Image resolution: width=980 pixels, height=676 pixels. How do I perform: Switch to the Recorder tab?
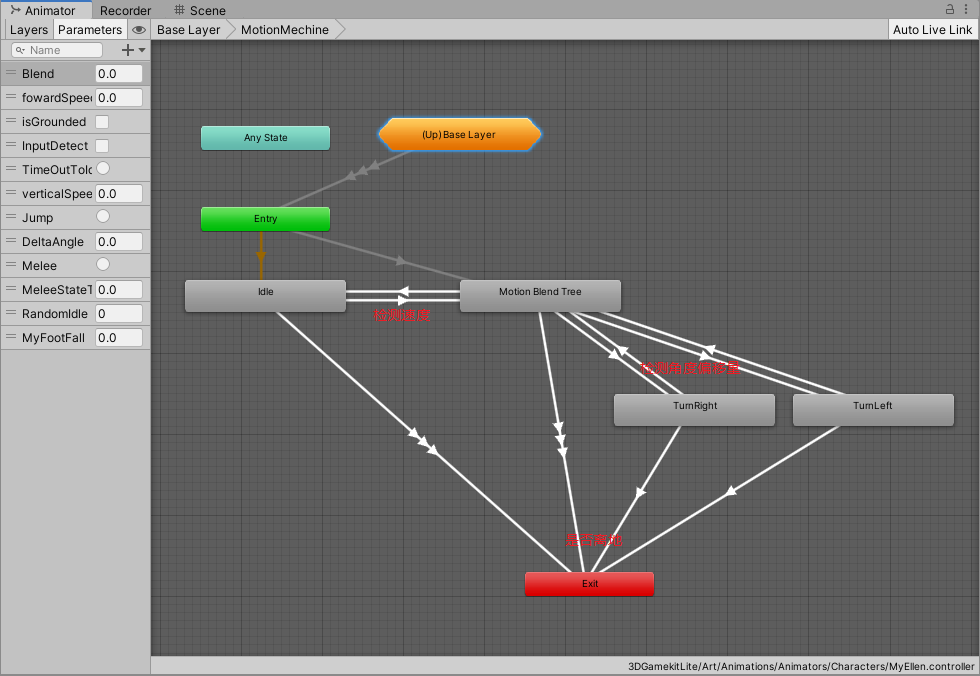(x=125, y=10)
